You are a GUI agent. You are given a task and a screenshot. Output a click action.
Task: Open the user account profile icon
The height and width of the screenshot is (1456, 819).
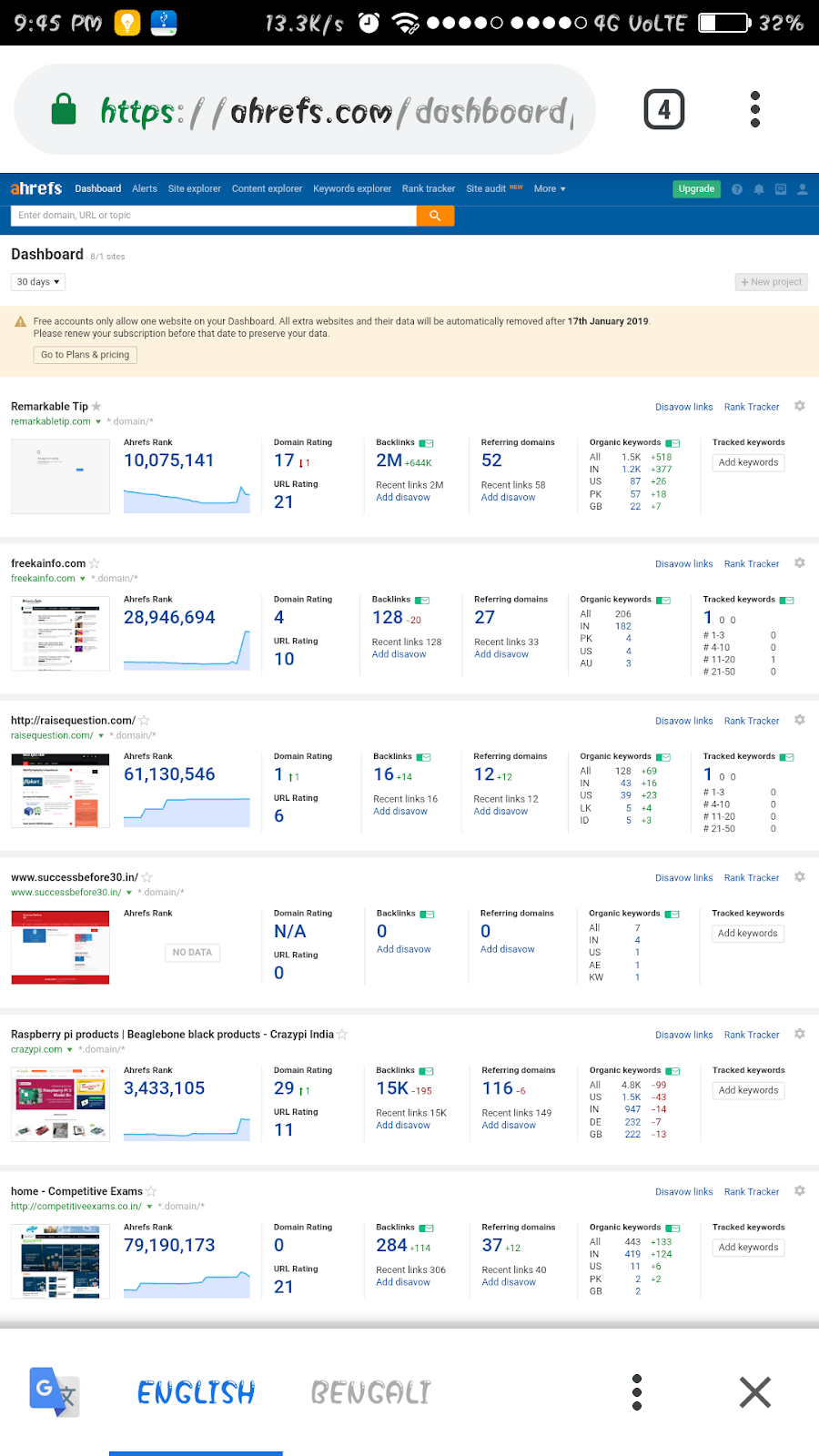point(803,189)
